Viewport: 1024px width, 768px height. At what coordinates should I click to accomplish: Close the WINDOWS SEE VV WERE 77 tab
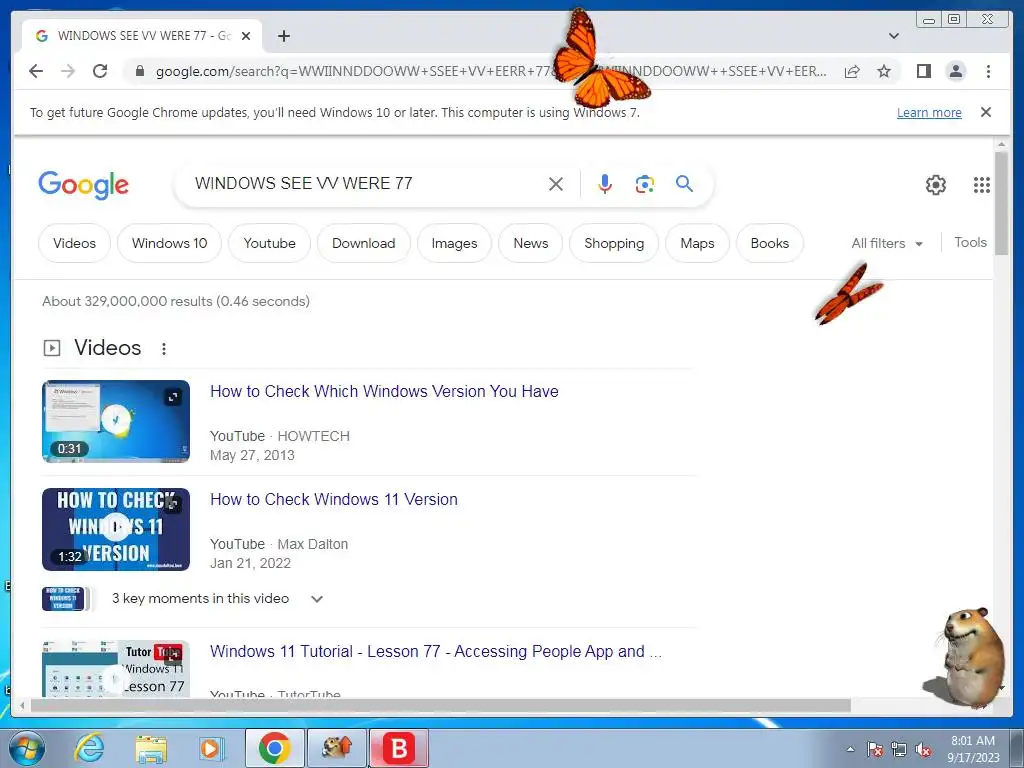coord(246,36)
